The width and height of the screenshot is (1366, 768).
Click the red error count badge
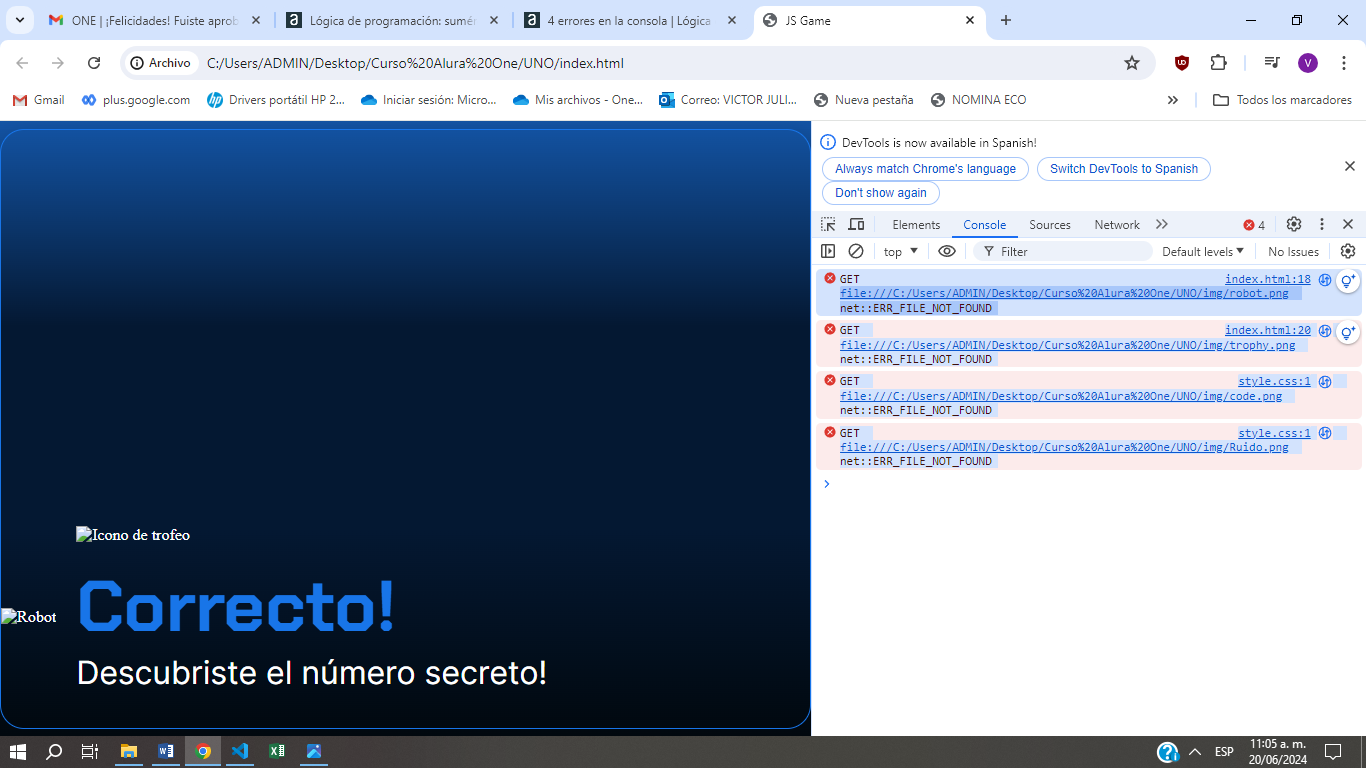point(1254,225)
